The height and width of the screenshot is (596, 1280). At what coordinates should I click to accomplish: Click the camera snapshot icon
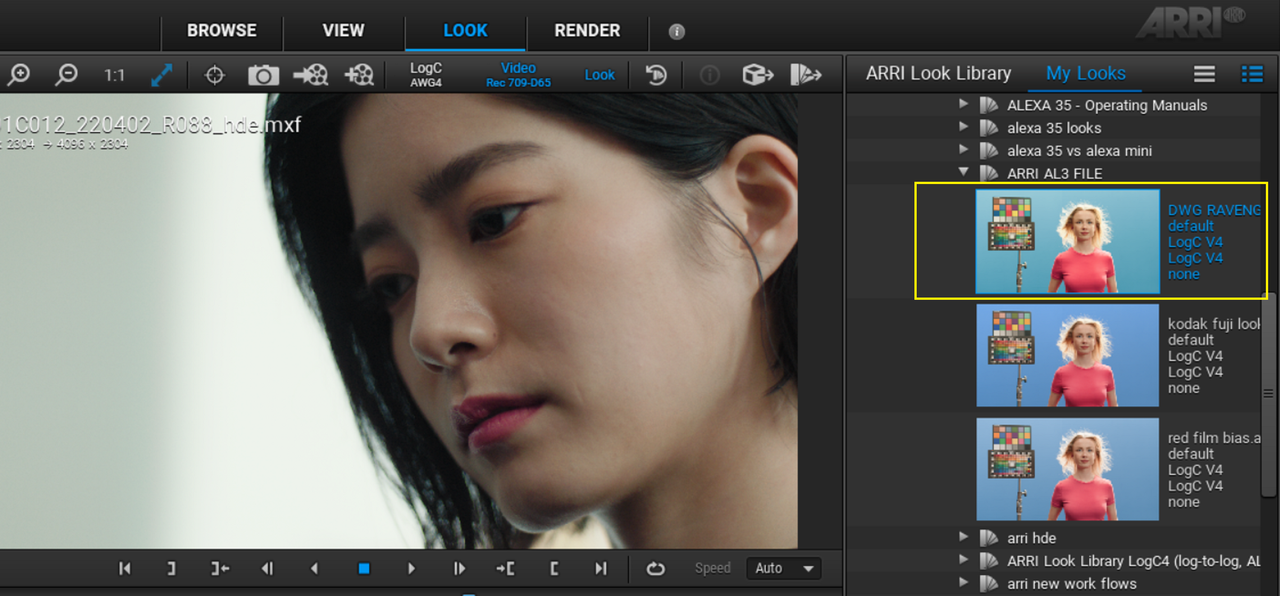(263, 75)
